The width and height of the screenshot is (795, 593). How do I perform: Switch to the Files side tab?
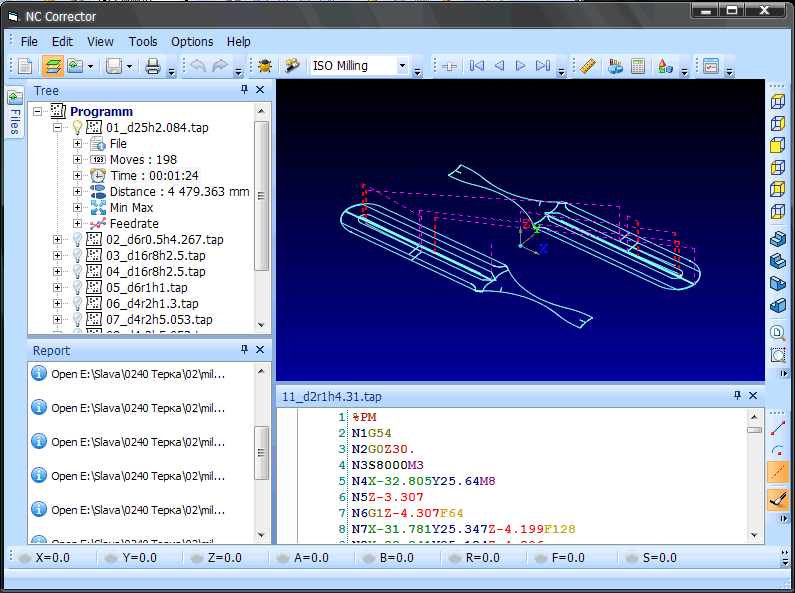click(x=14, y=115)
